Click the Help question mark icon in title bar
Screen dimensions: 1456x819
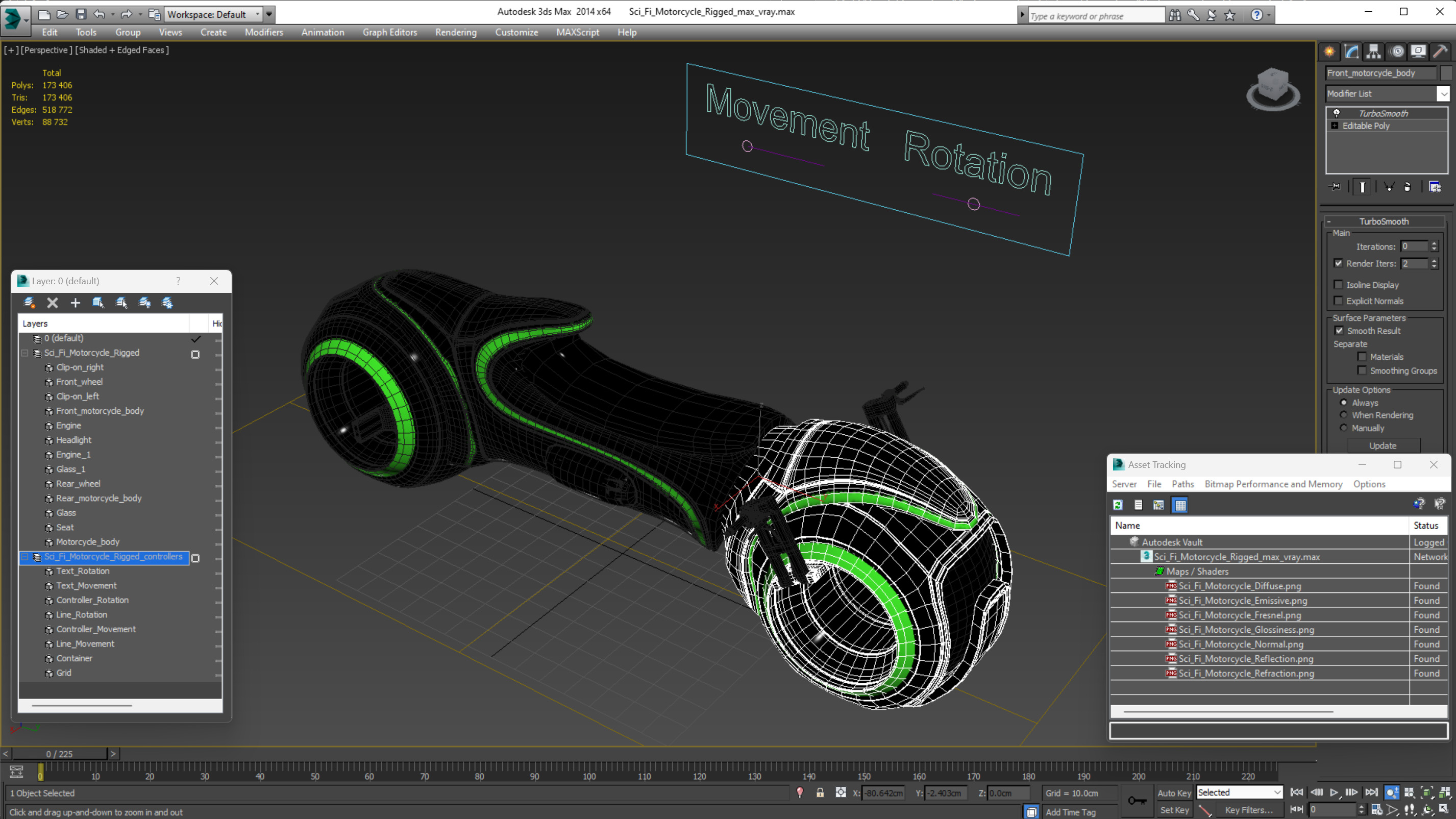(x=1256, y=15)
